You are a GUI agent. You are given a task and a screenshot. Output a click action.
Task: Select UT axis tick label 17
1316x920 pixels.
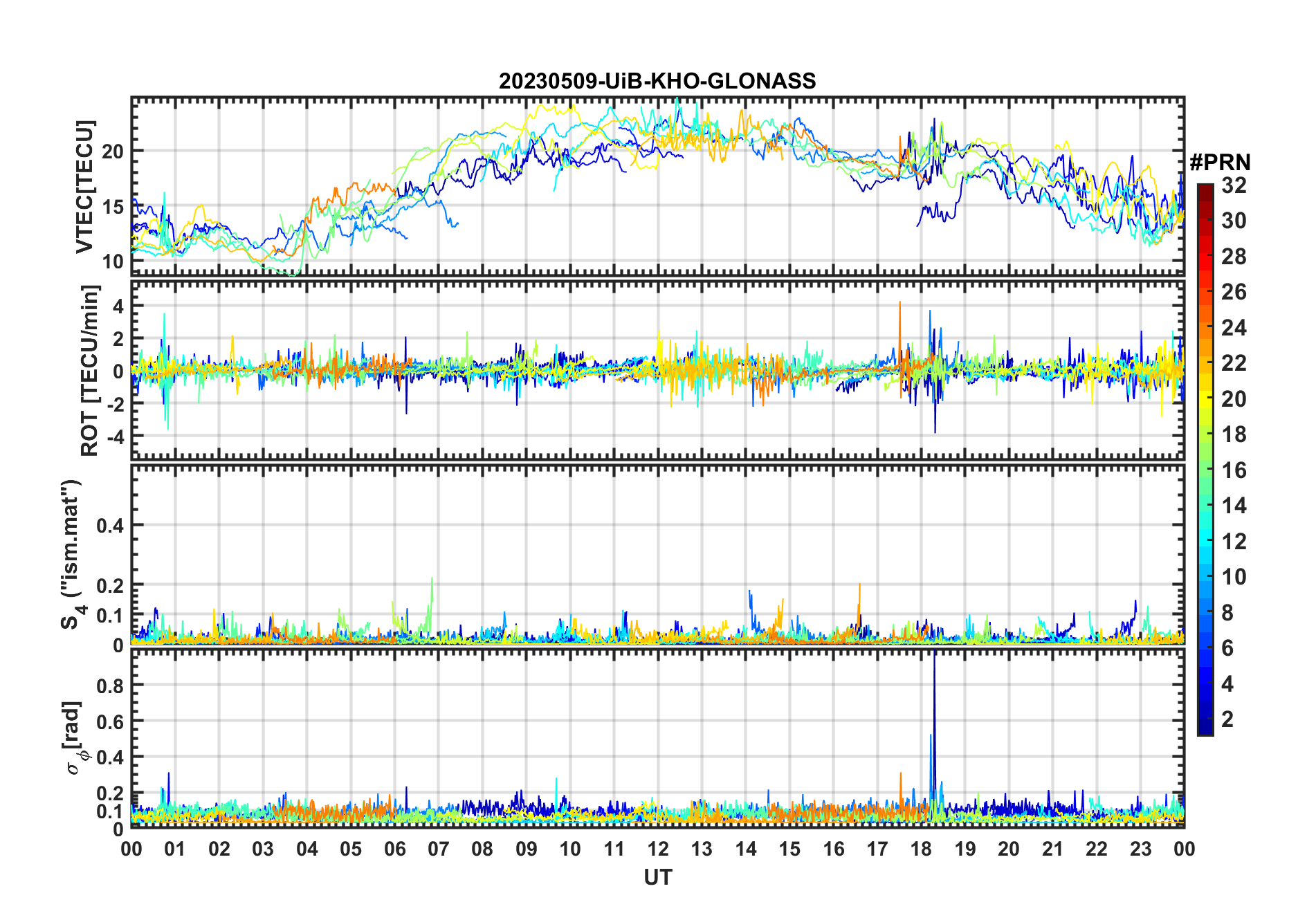click(x=877, y=849)
